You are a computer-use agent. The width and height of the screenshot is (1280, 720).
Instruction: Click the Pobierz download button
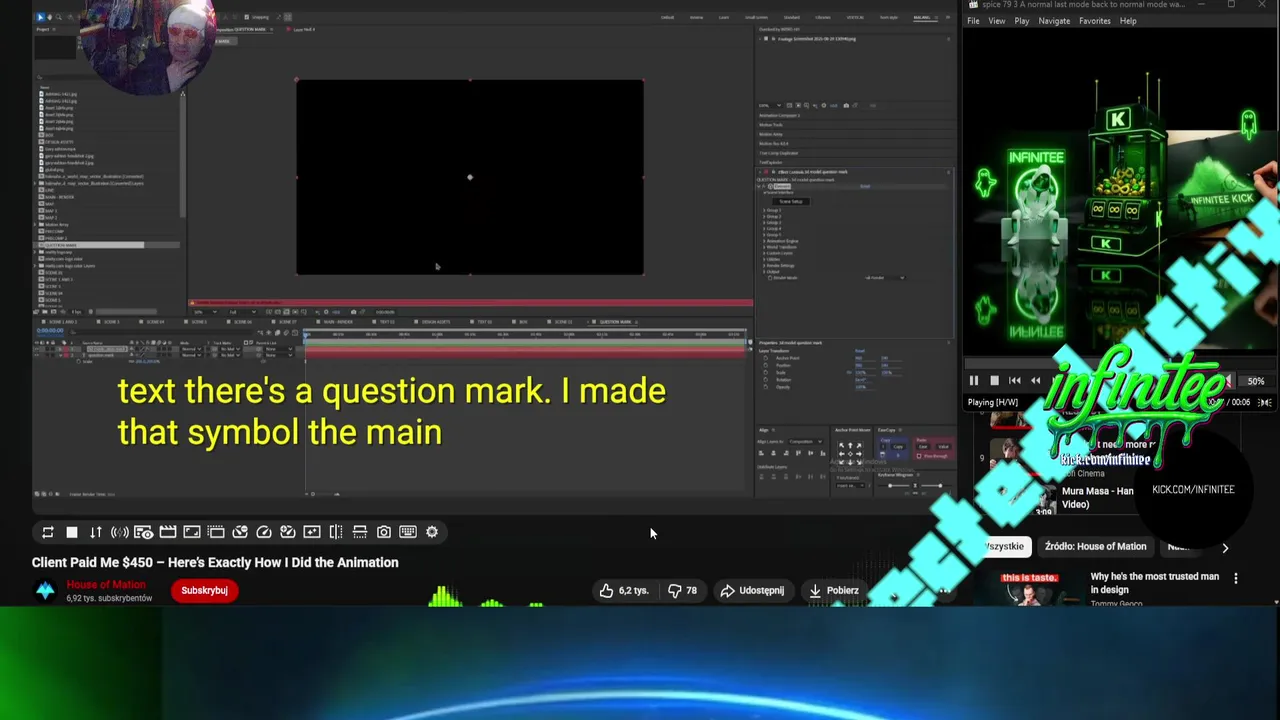[x=834, y=591]
